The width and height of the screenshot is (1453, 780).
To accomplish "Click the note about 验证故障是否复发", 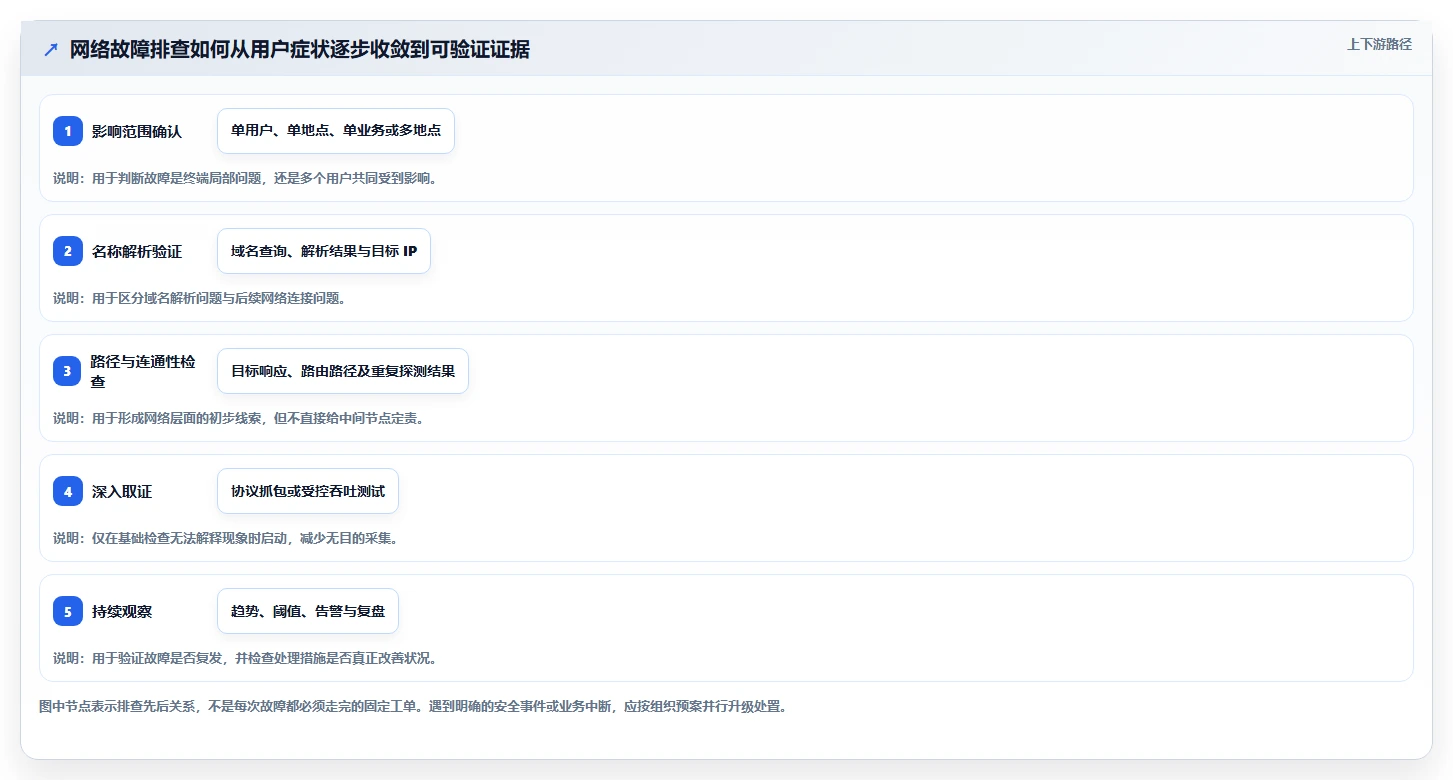I will [245, 658].
